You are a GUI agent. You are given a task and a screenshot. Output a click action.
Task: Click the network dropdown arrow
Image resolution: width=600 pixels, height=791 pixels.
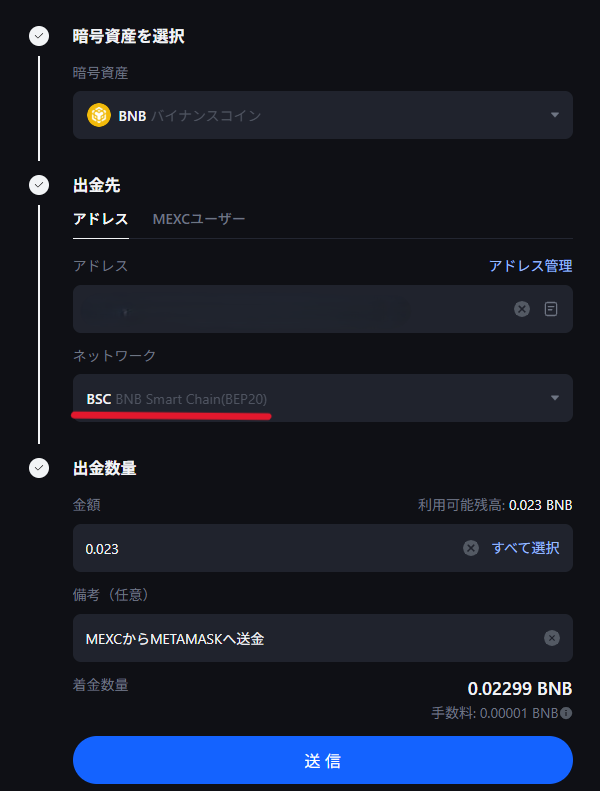[x=555, y=398]
